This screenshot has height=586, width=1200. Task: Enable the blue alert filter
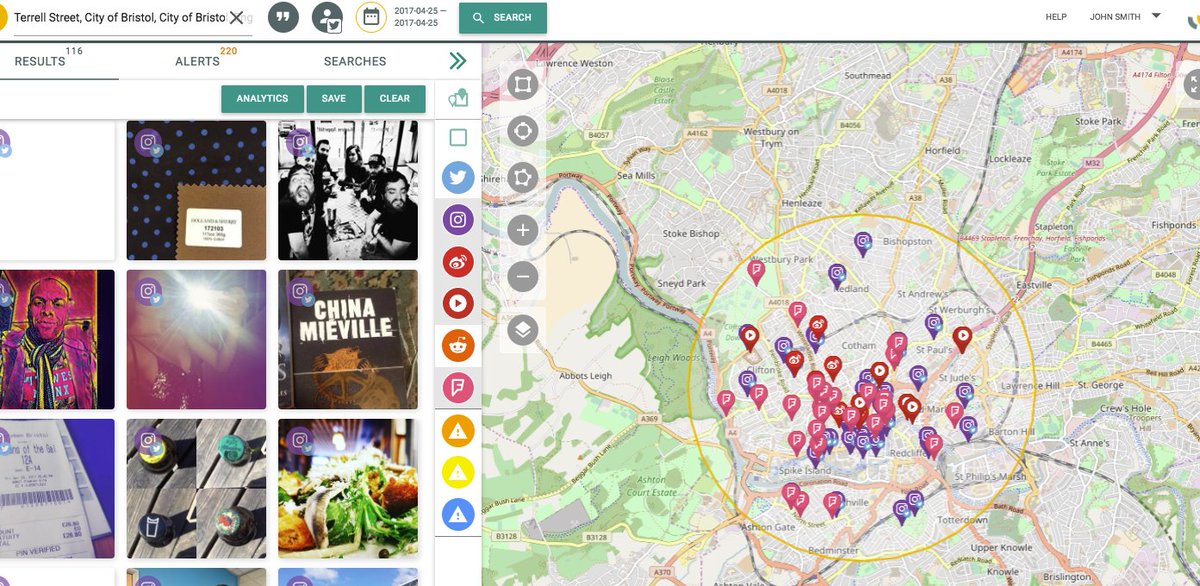coord(457,514)
